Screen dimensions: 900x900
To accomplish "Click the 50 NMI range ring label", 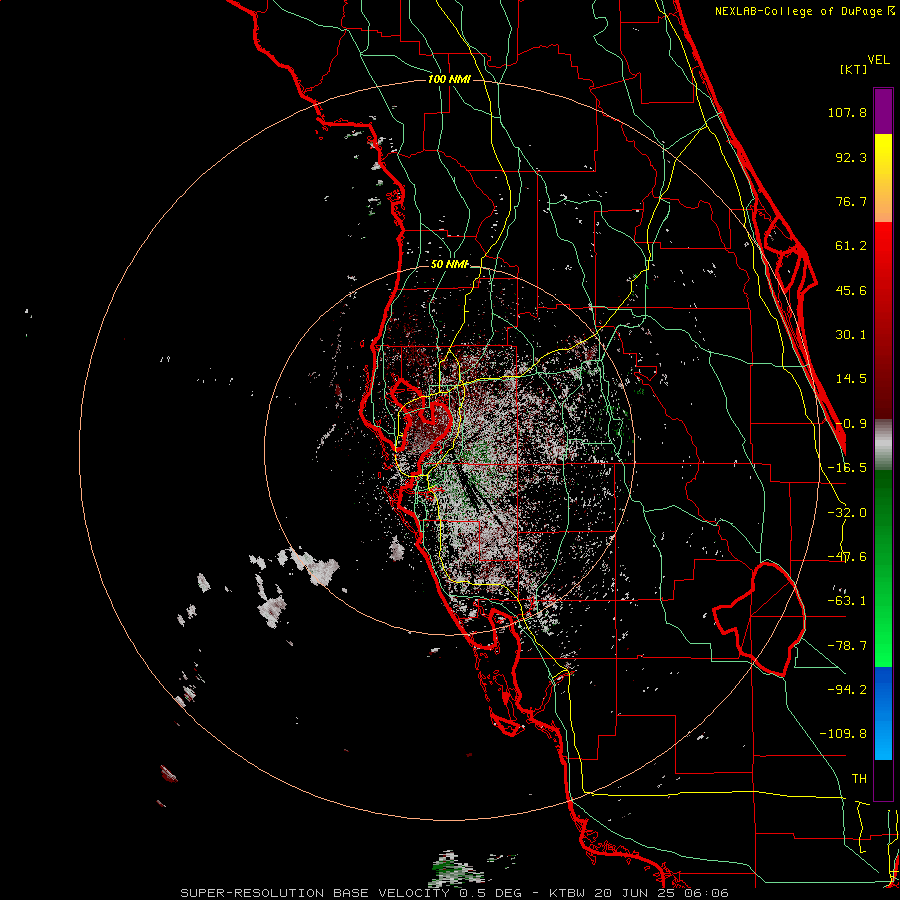I will [449, 264].
